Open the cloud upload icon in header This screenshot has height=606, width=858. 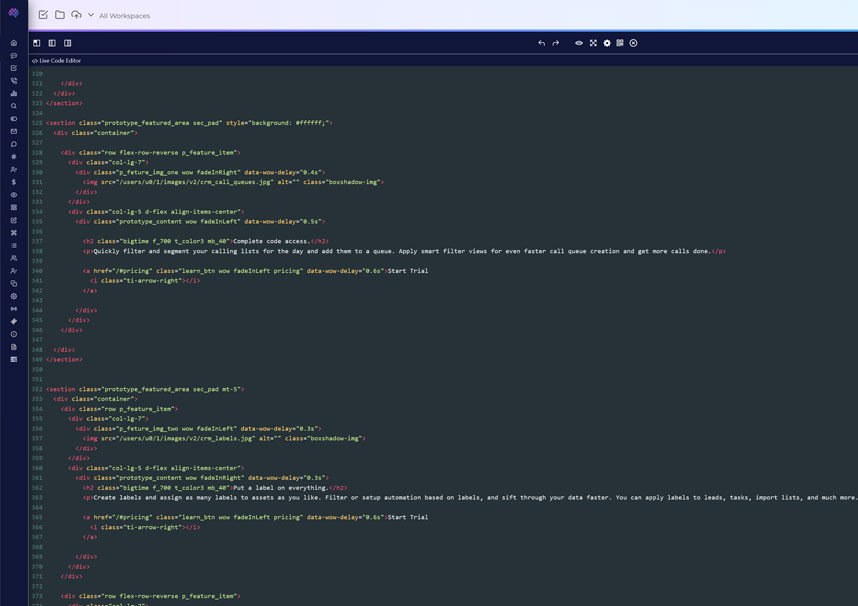(76, 16)
